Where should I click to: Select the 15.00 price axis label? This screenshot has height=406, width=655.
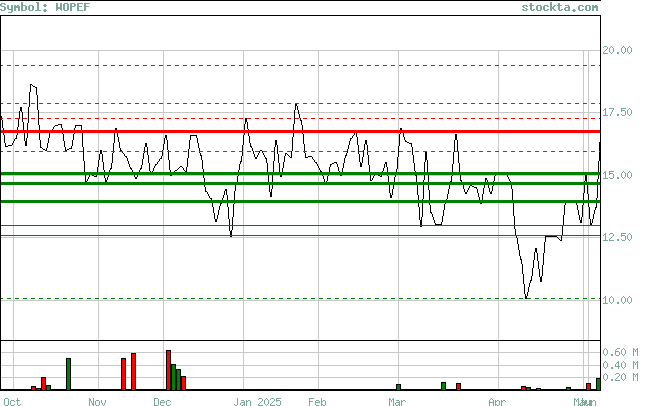[x=617, y=175]
